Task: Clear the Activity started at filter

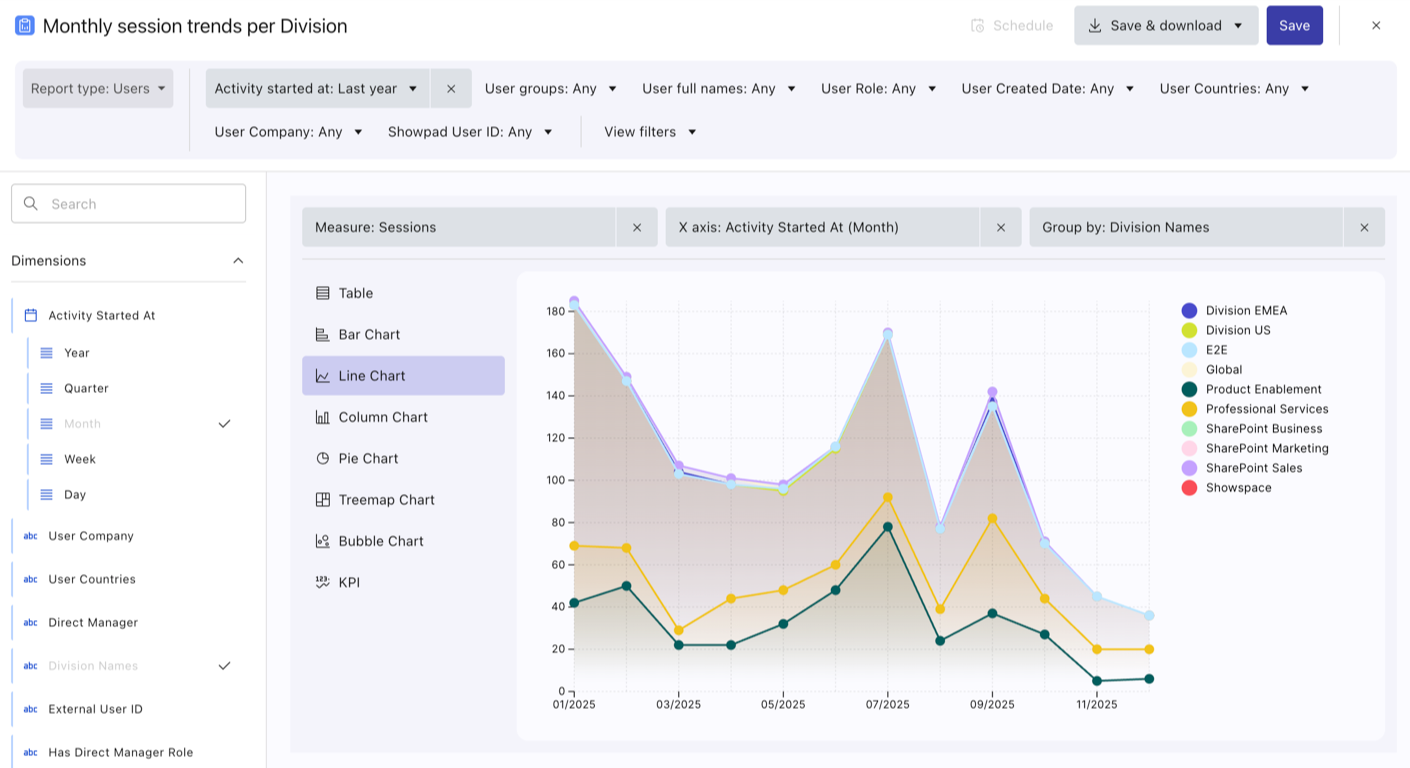Action: [x=451, y=88]
